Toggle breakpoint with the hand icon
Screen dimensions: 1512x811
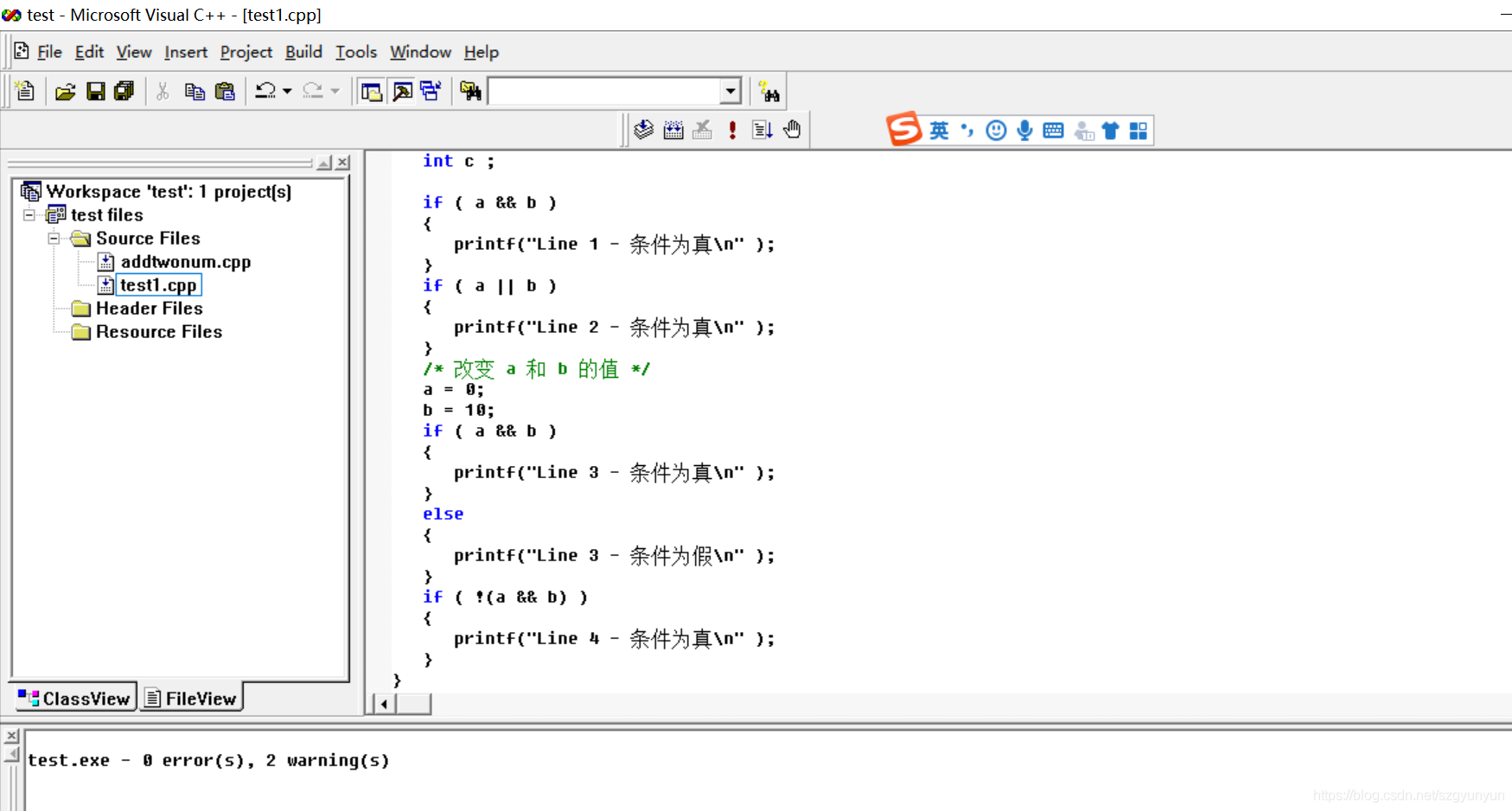point(792,130)
